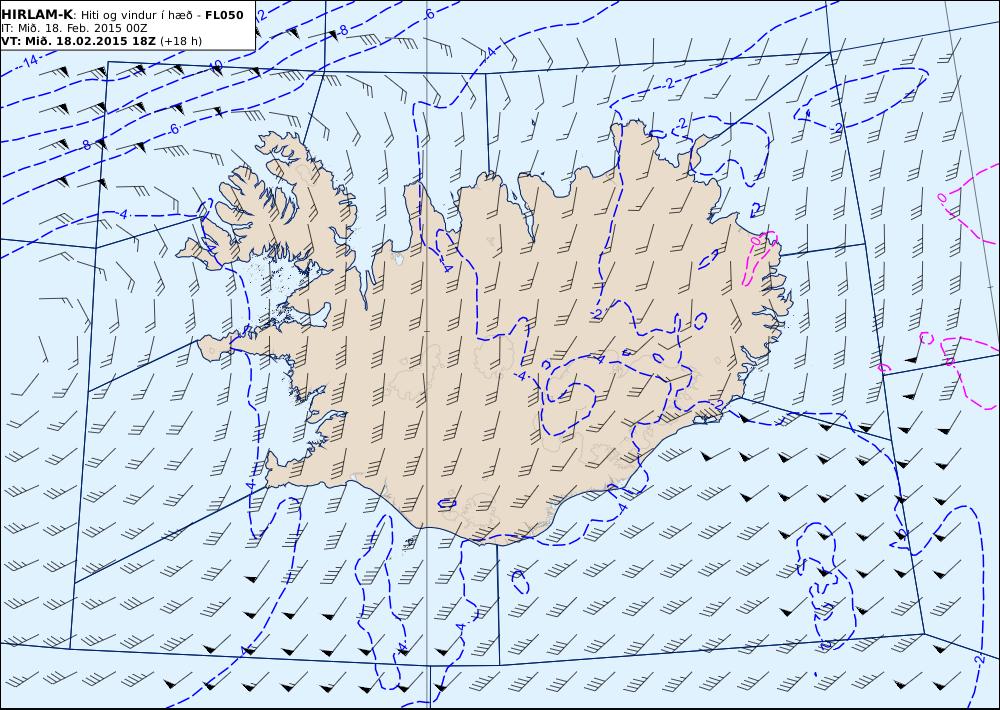Click the '(+18 h)' forecast offset text
This screenshot has width=1000, height=710.
tap(180, 41)
